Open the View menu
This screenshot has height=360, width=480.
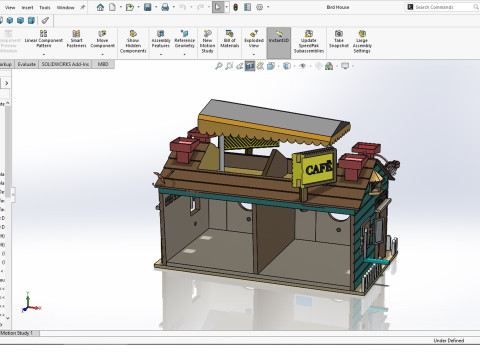click(10, 7)
